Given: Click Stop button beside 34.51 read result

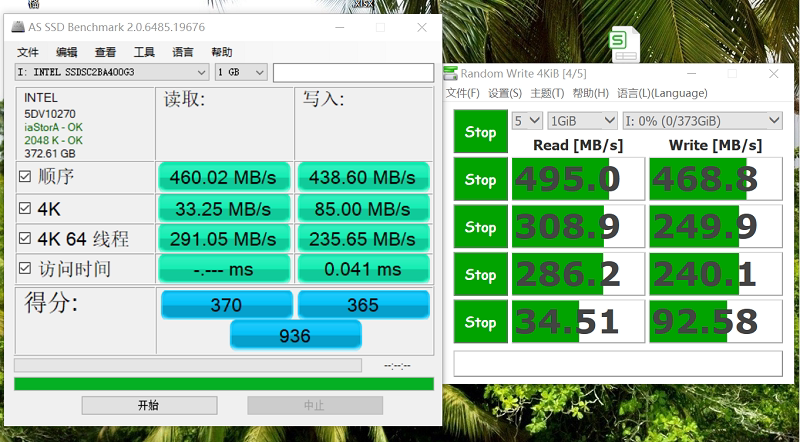Looking at the screenshot, I should [481, 322].
